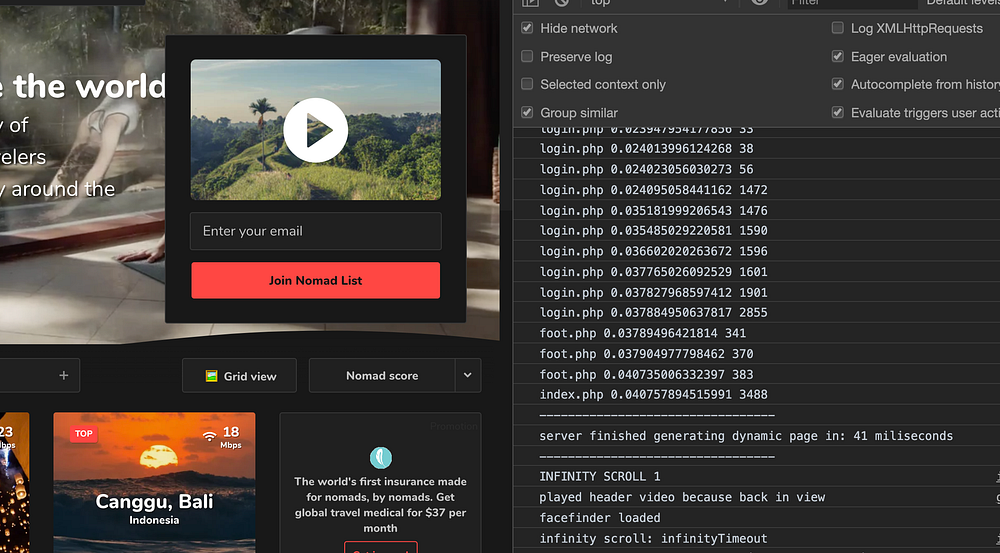
Task: Select the Nomad score sort button
Action: point(382,376)
